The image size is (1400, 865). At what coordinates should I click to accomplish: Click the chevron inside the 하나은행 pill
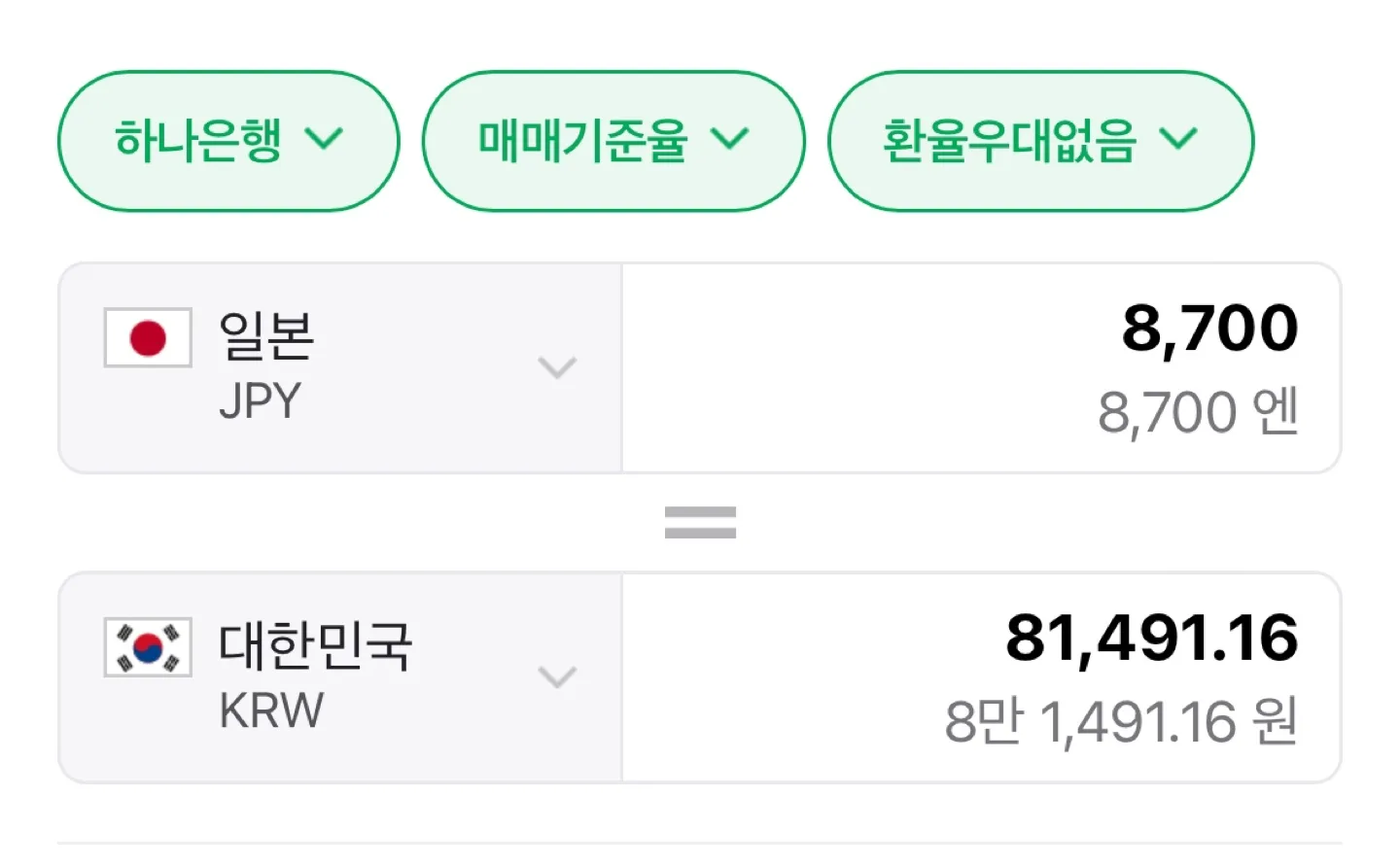324,139
